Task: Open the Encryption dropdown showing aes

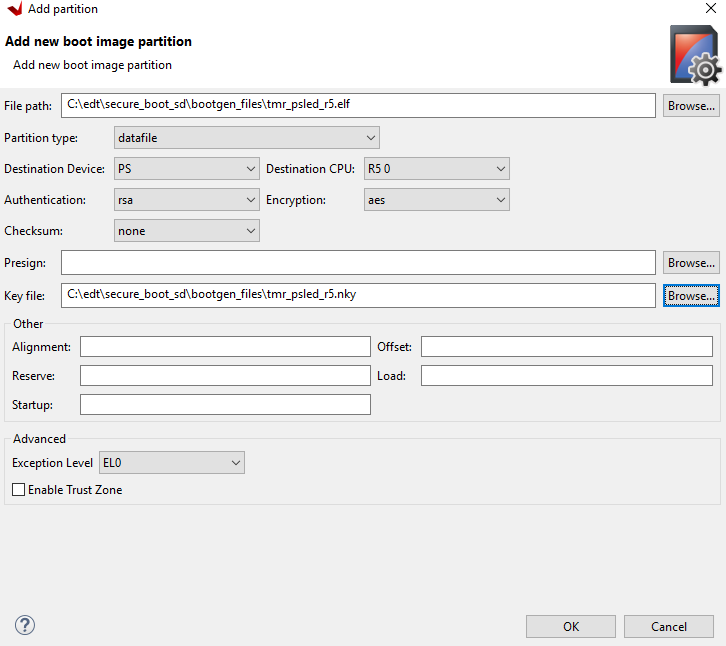Action: point(436,200)
